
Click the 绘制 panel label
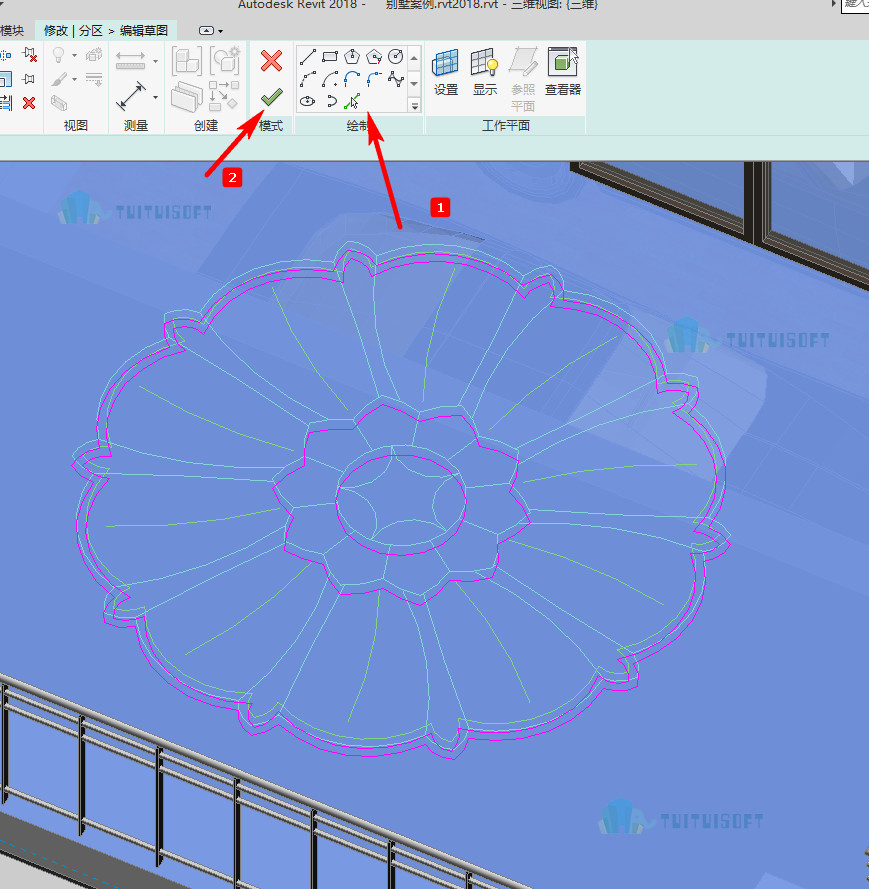pos(358,126)
